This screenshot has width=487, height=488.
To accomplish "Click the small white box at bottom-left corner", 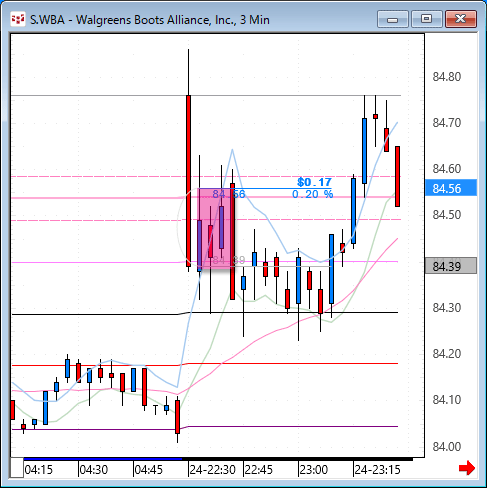I will pyautogui.click(x=17, y=468).
